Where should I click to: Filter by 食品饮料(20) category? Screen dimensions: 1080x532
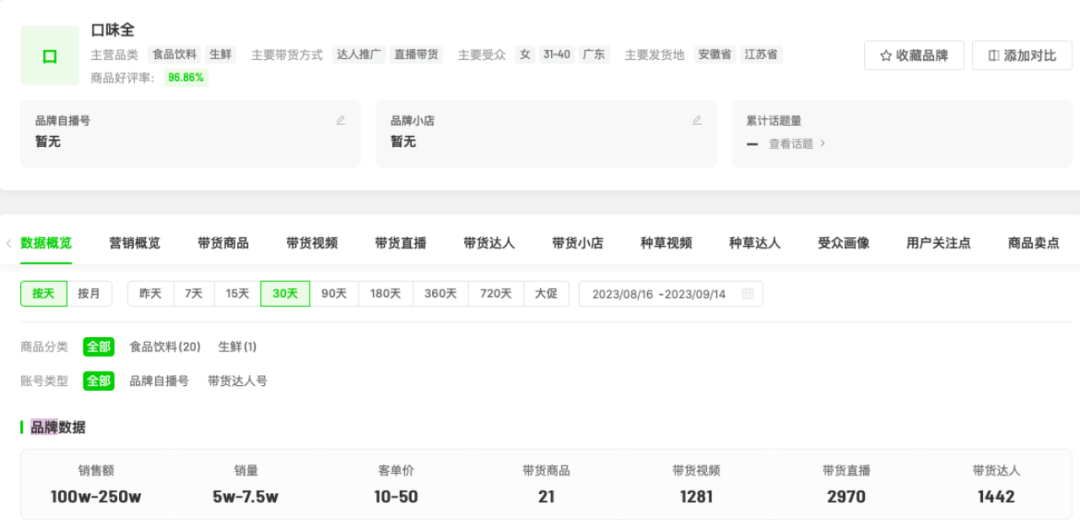165,347
